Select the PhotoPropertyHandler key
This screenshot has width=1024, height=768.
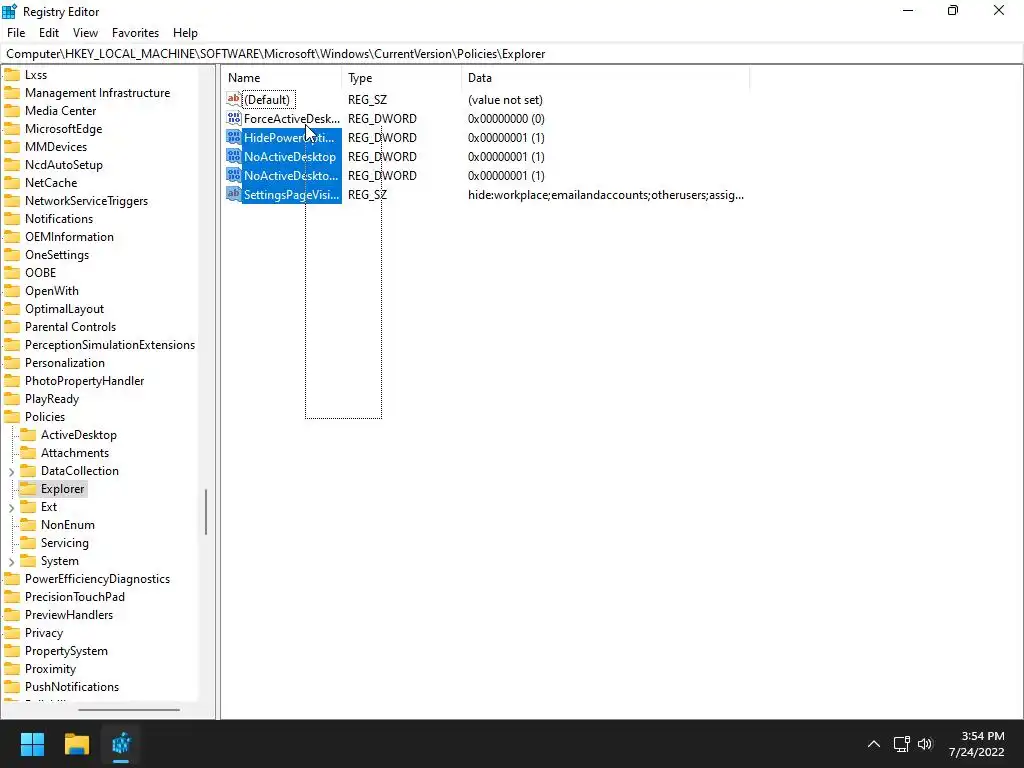pyautogui.click(x=84, y=381)
